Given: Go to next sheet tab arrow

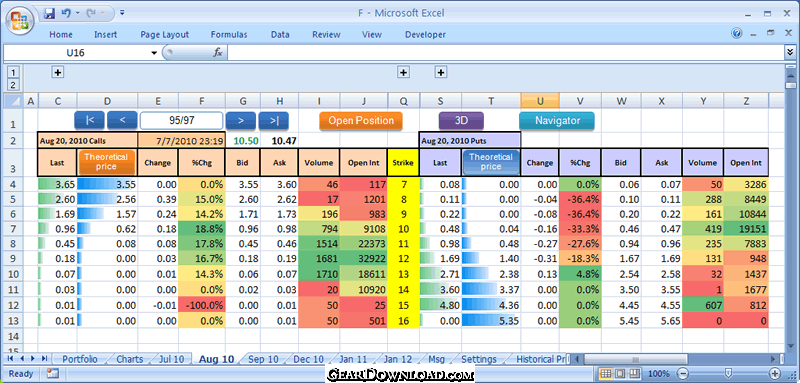Looking at the screenshot, I should click(x=33, y=359).
